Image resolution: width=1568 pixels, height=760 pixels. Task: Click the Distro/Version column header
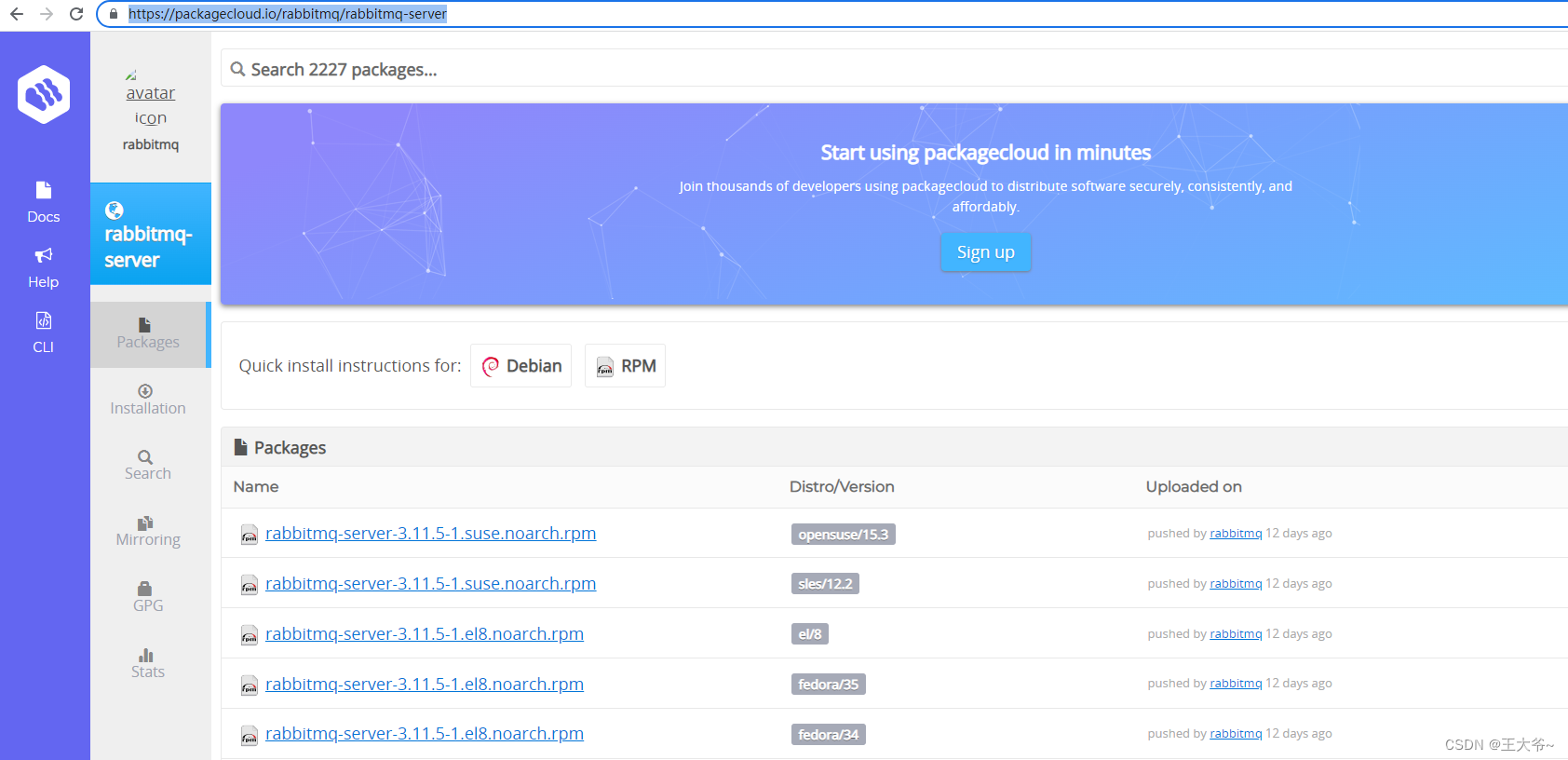point(842,486)
